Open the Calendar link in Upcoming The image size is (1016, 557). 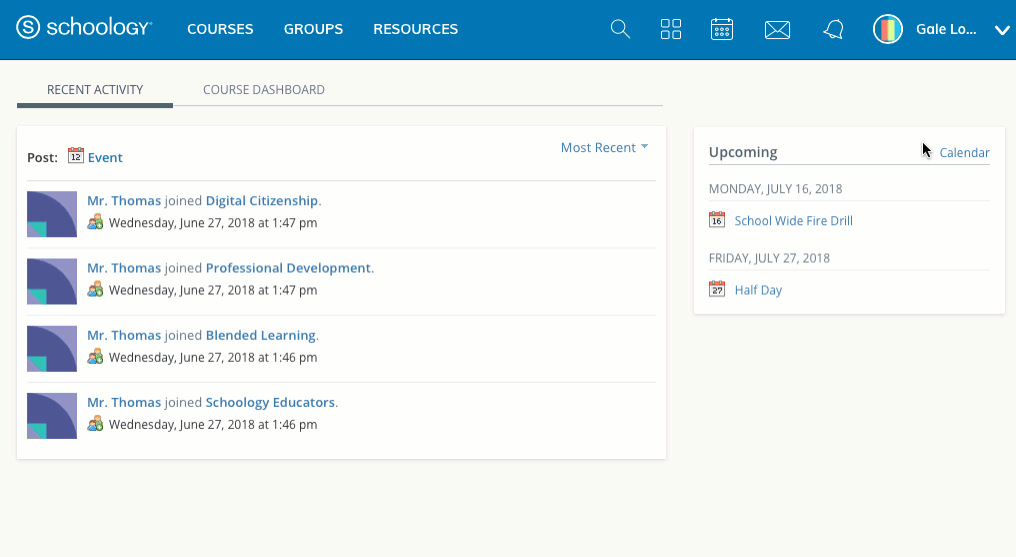click(964, 153)
